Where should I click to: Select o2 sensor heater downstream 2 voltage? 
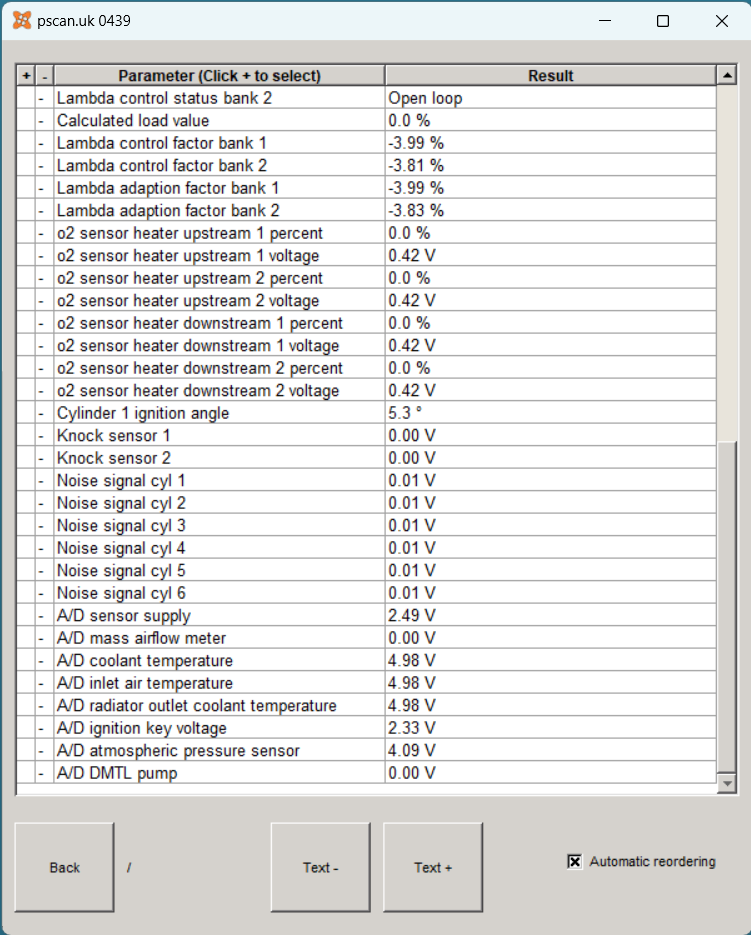[220, 391]
